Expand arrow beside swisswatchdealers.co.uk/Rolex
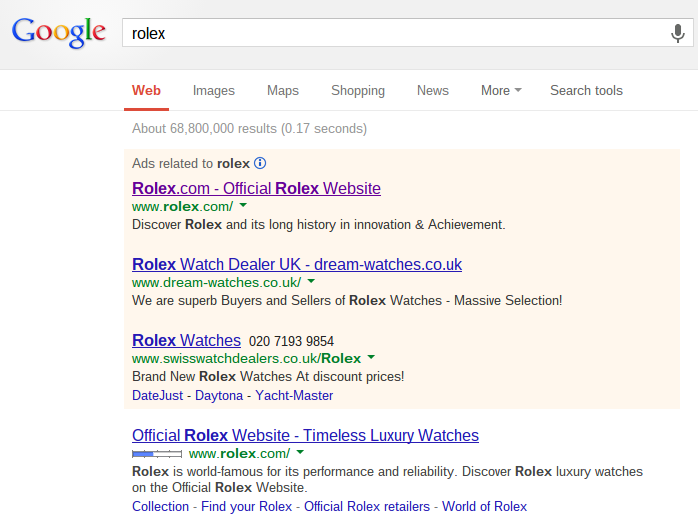The image size is (698, 523). point(371,357)
